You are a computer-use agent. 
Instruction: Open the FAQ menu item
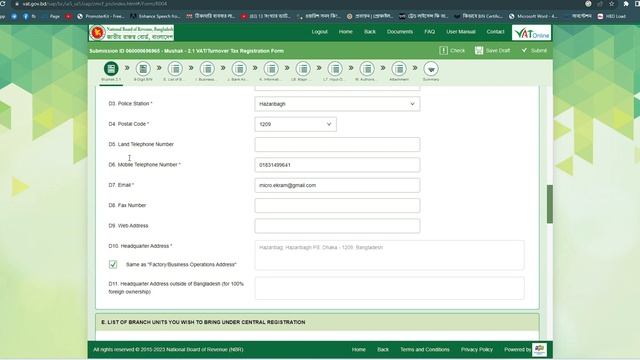(x=429, y=31)
